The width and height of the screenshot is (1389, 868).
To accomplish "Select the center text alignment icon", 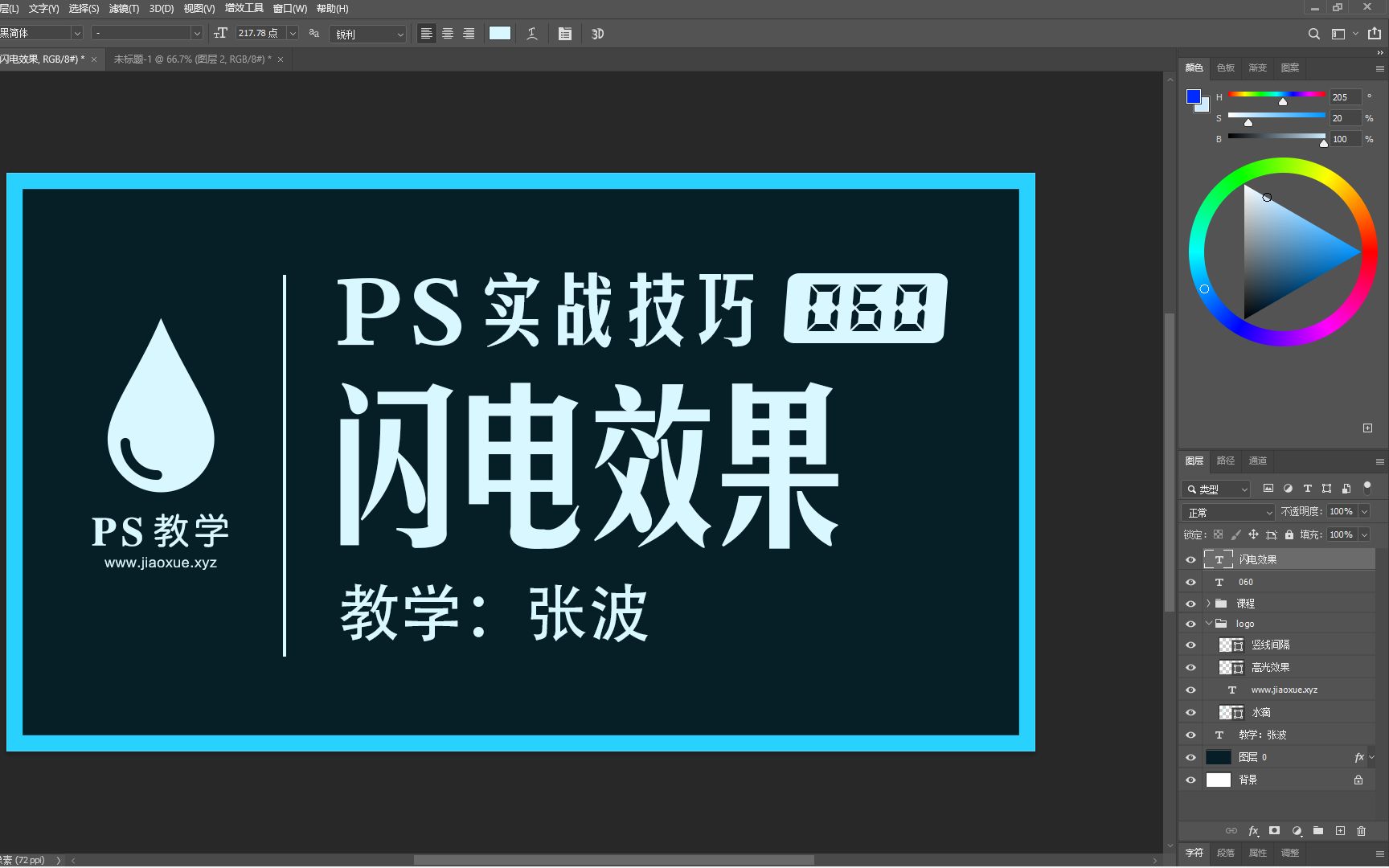I will 447,33.
